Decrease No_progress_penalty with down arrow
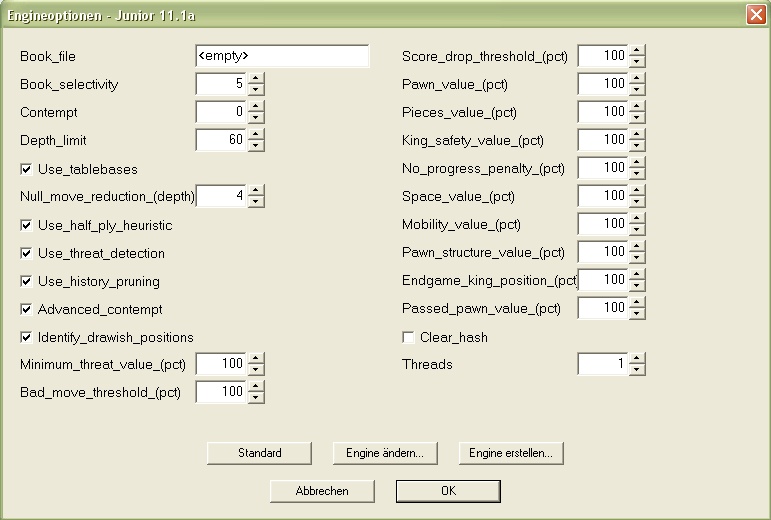 point(637,174)
